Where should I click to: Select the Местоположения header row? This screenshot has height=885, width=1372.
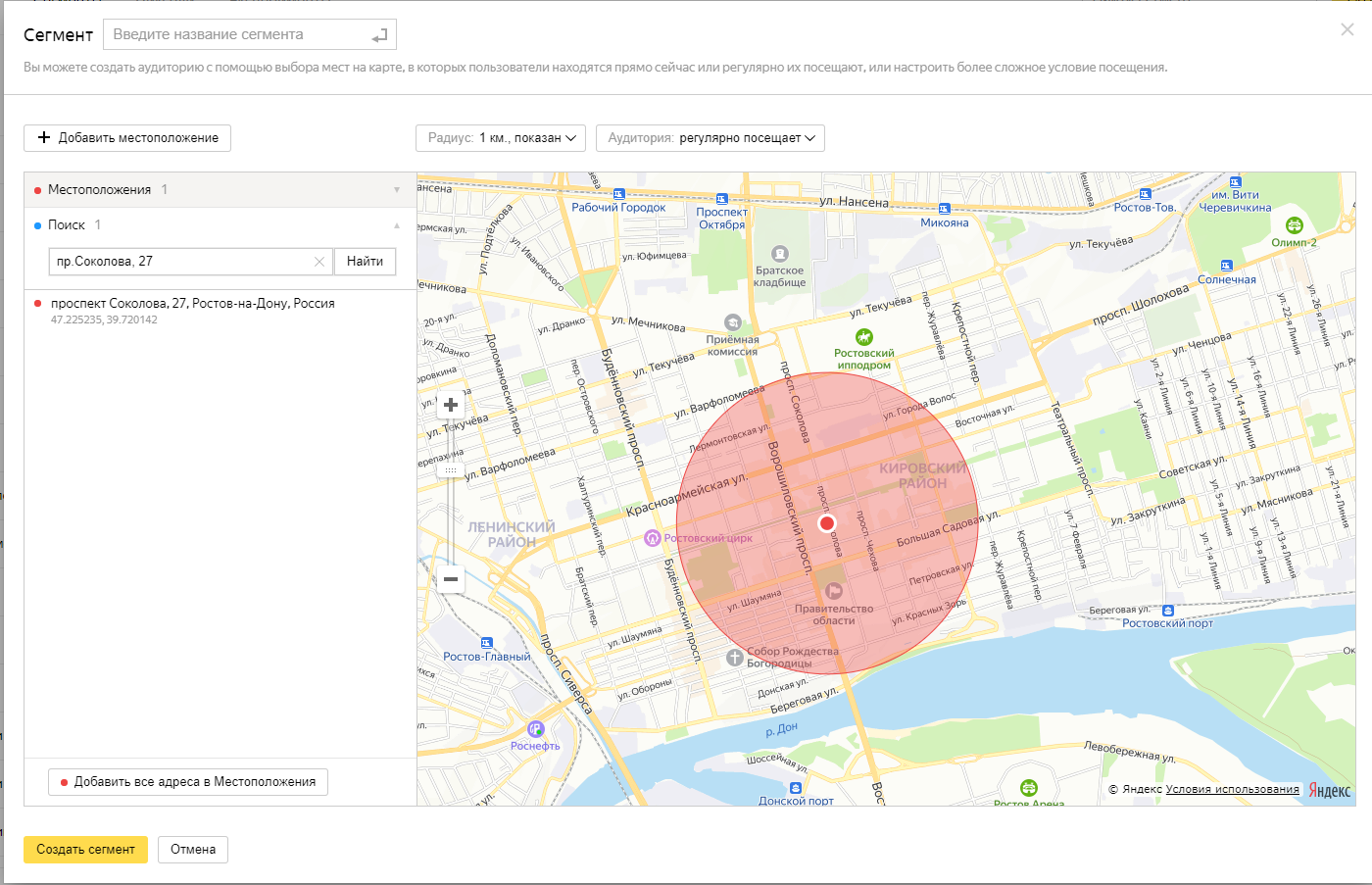[x=220, y=190]
